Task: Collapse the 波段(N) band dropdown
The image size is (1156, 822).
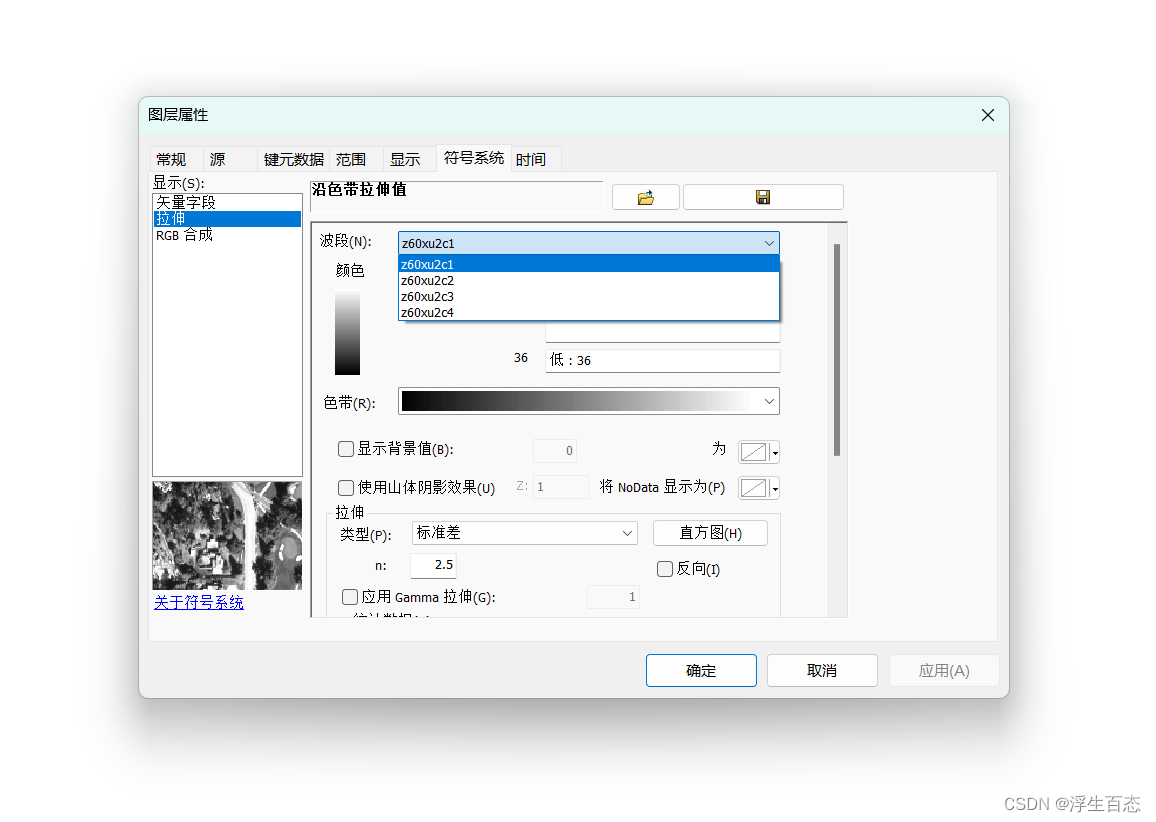Action: 769,243
